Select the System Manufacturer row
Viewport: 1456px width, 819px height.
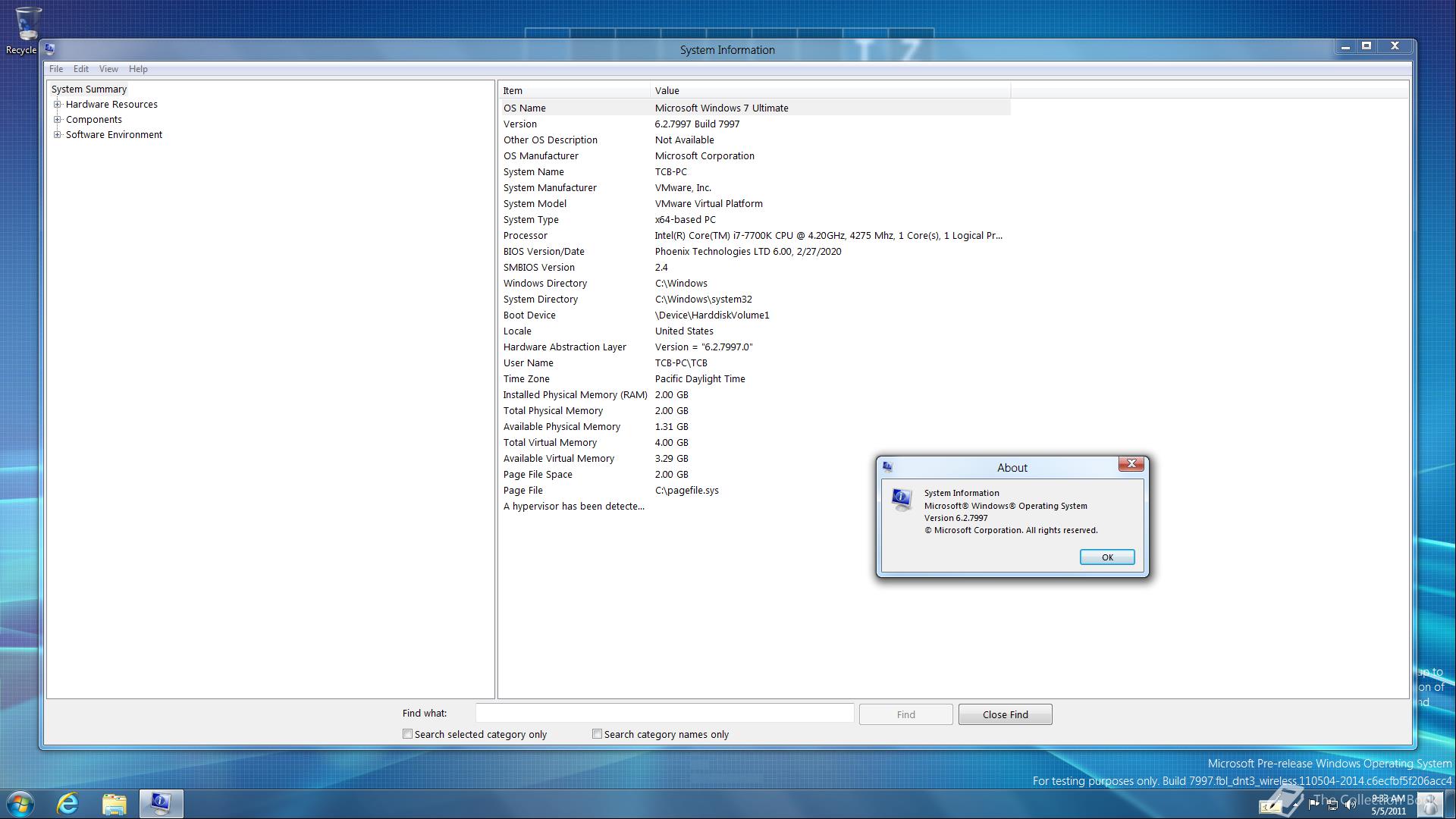click(755, 188)
